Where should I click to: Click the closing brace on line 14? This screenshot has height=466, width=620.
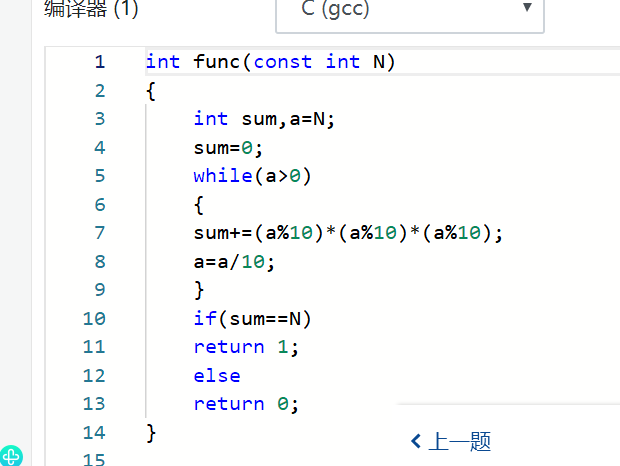pos(151,433)
